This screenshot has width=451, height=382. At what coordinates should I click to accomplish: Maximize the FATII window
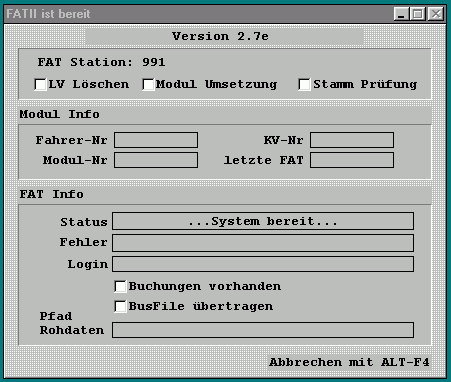418,14
